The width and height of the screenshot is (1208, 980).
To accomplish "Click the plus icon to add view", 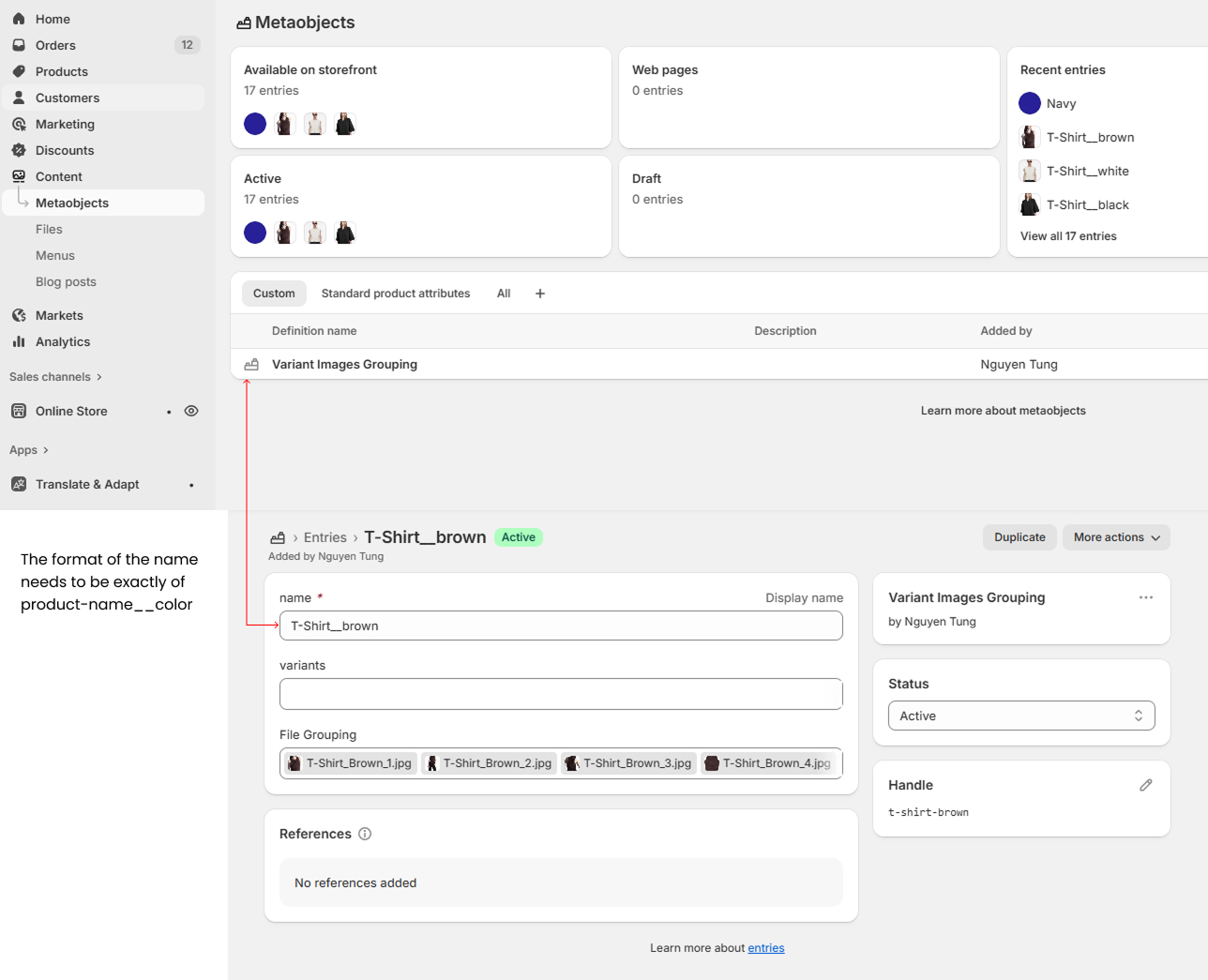I will 540,294.
